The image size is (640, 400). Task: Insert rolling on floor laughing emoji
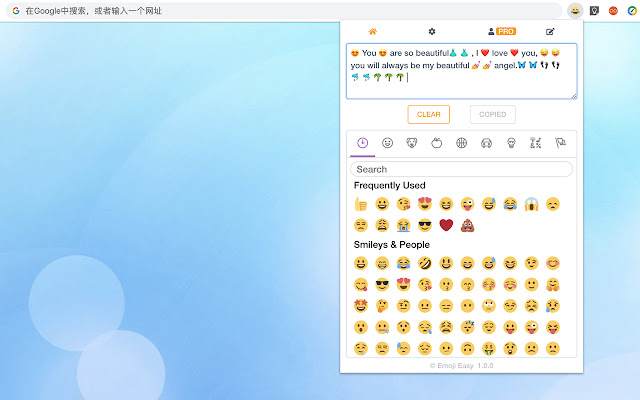(425, 263)
